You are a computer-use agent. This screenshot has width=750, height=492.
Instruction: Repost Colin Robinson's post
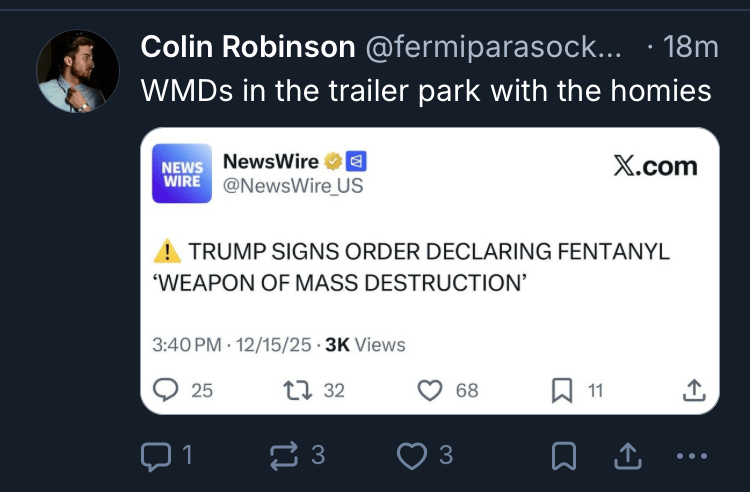tap(284, 455)
